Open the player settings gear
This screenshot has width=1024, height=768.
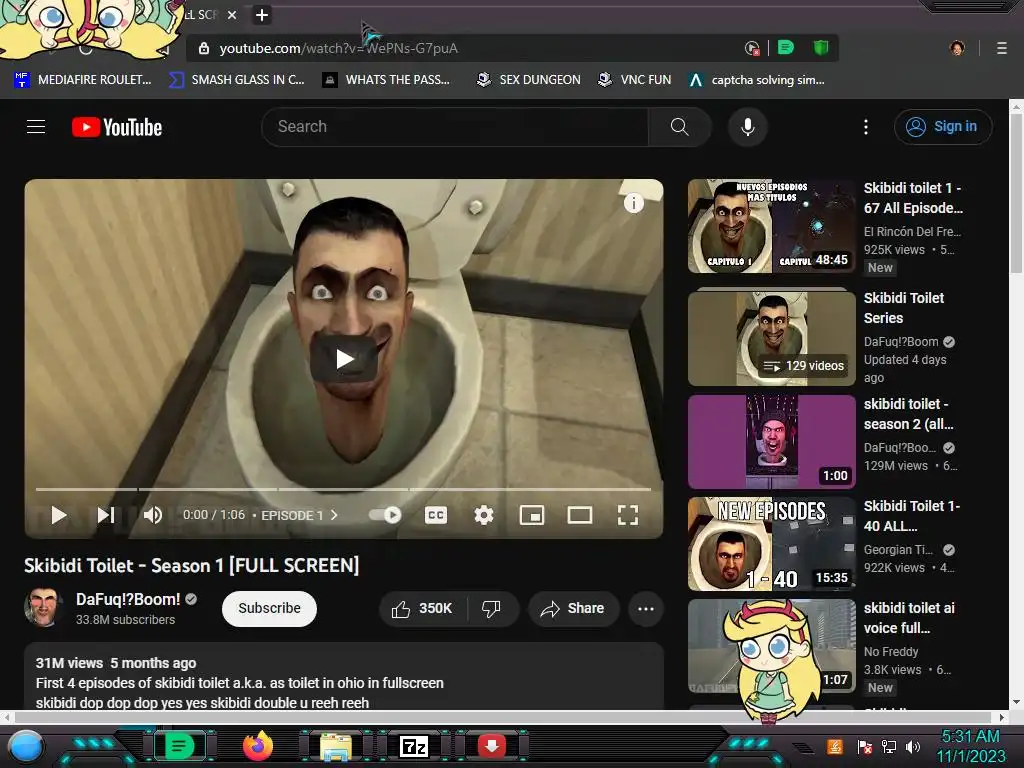(x=483, y=515)
